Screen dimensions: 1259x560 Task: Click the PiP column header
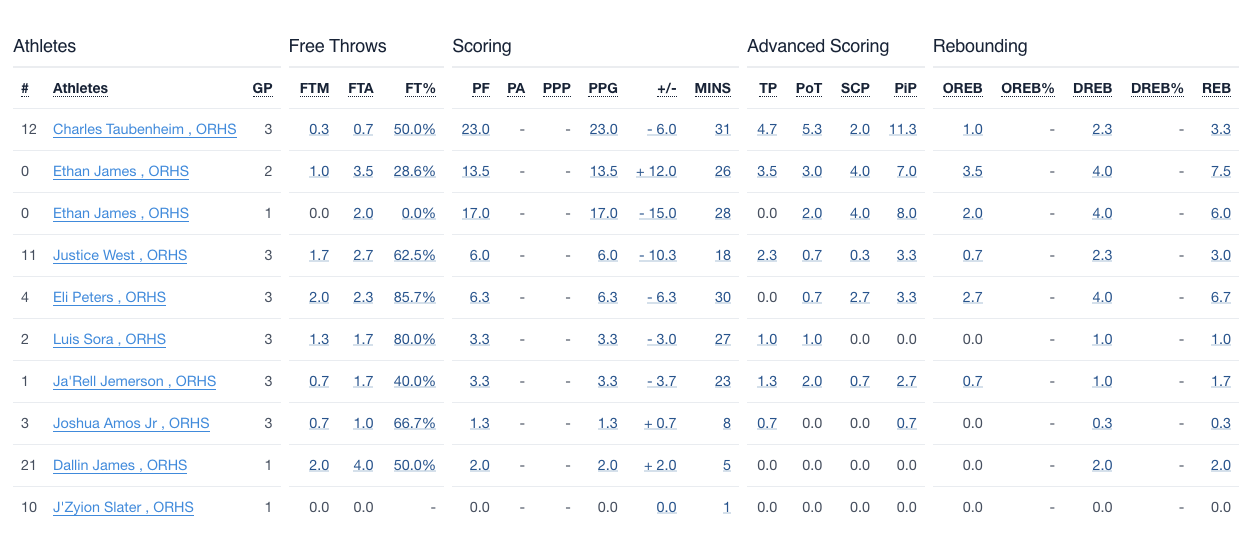[x=905, y=88]
